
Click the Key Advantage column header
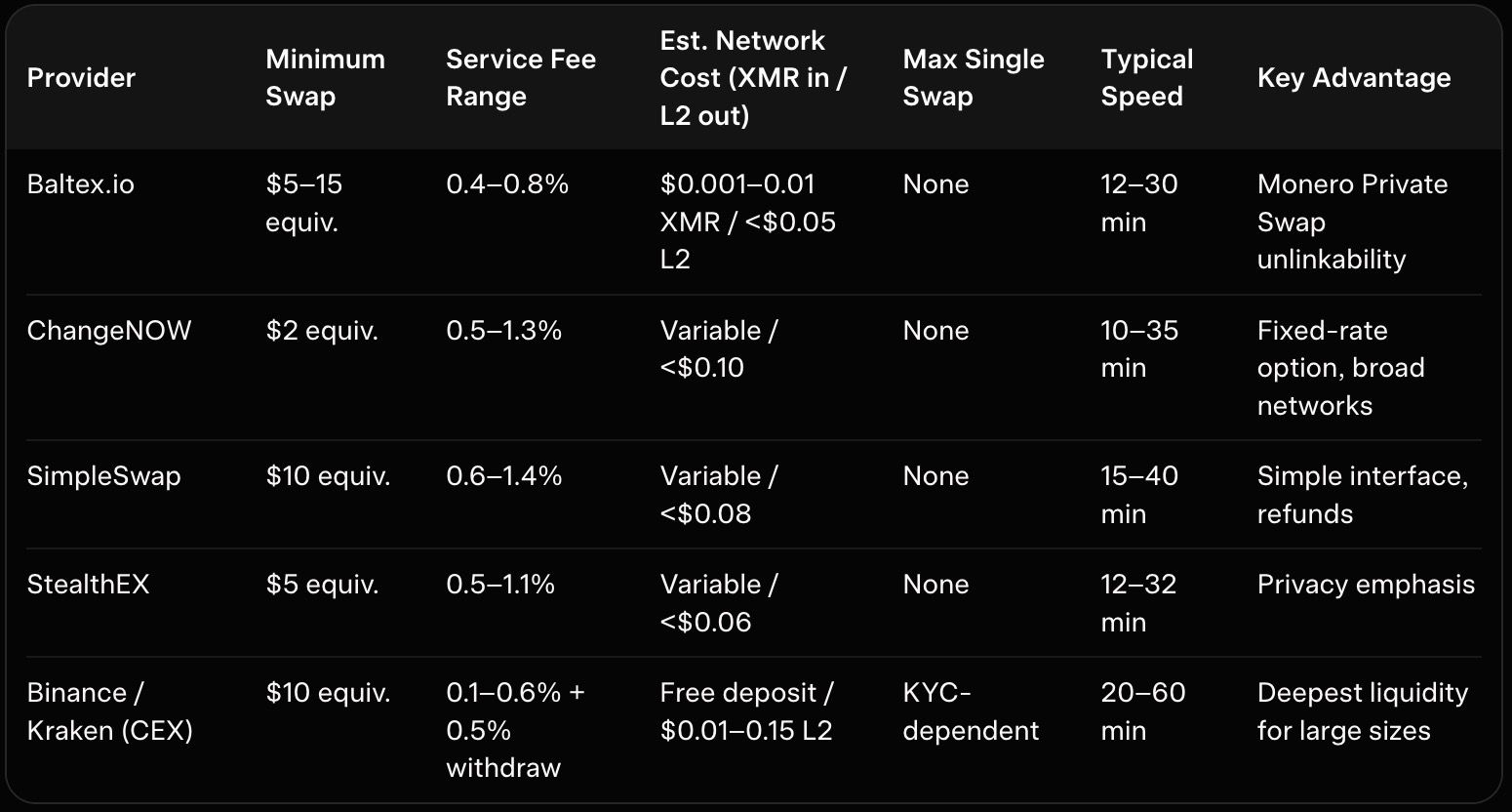coord(1354,78)
